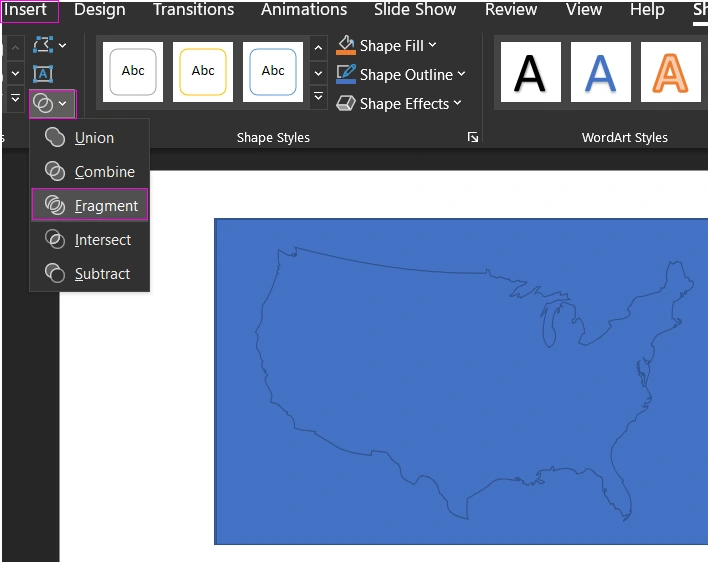The height and width of the screenshot is (562, 708).
Task: Click the Combine circles icon
Action: 55,172
